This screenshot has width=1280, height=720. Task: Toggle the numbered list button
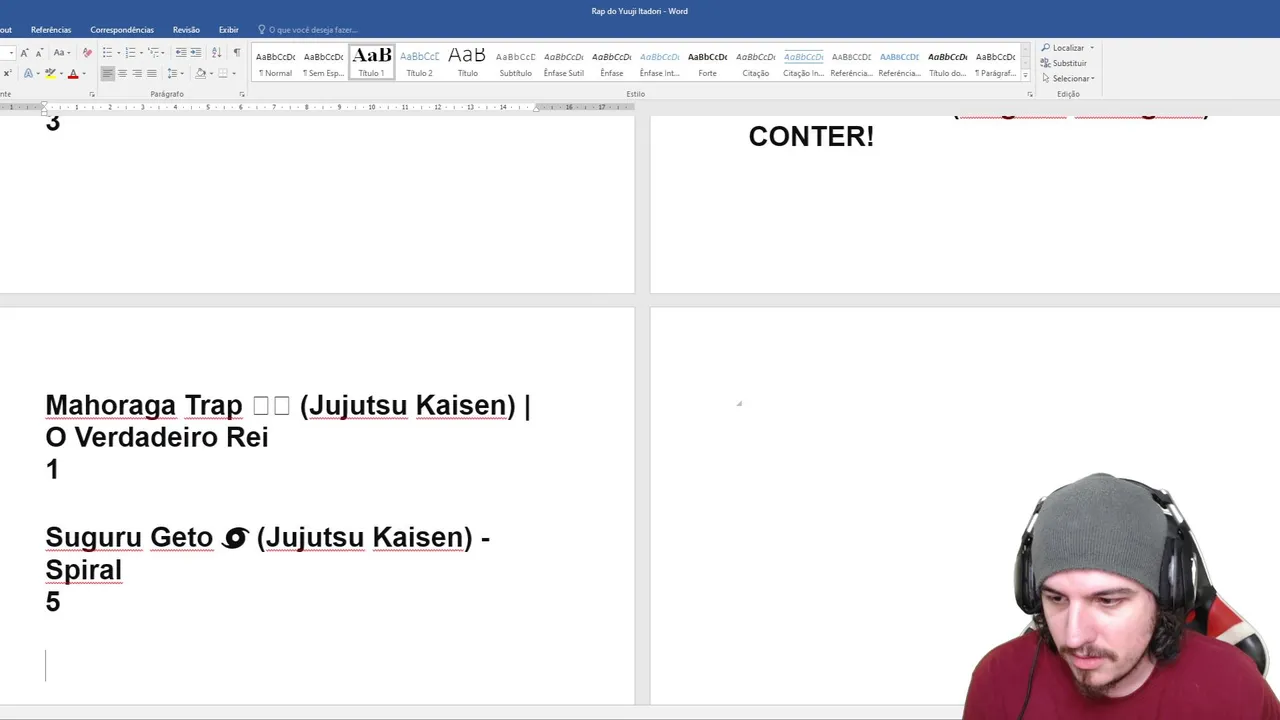130,52
